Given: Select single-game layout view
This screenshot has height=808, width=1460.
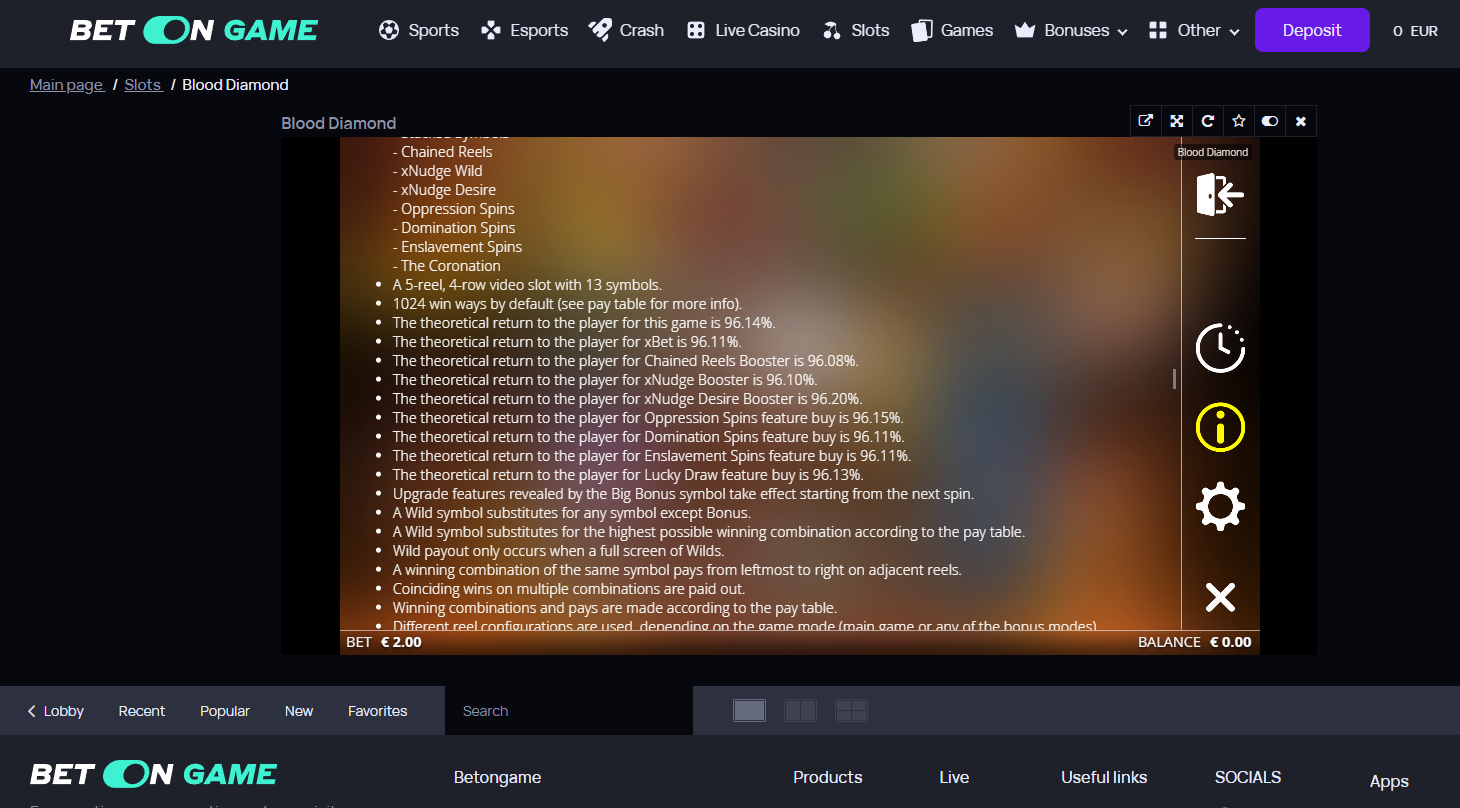Looking at the screenshot, I should pos(749,710).
